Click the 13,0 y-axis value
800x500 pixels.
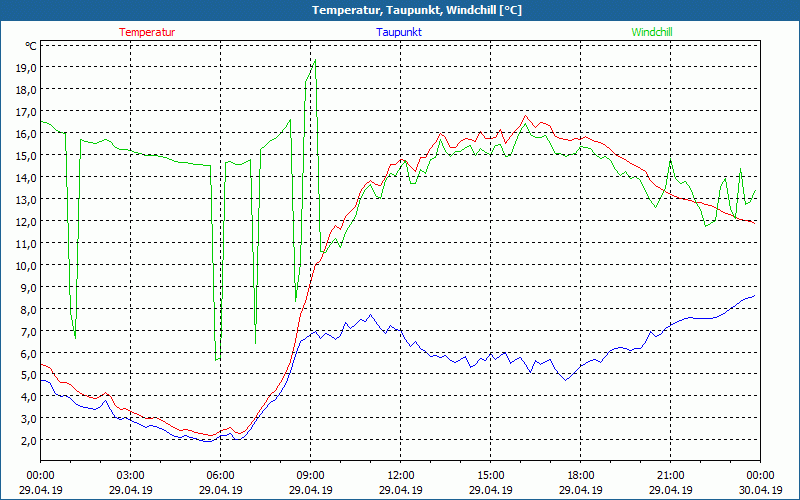[27, 199]
